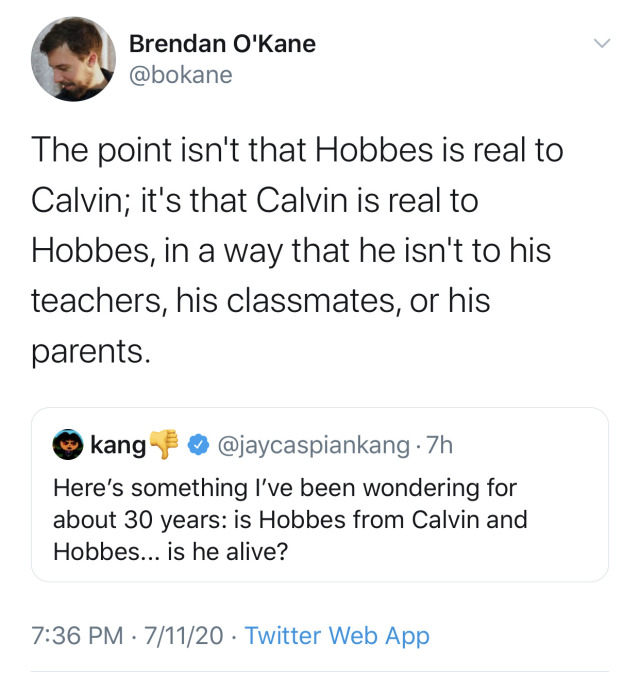Click the thumbs-down emoji beside kang
The width and height of the screenshot is (640, 675).
coord(162,442)
